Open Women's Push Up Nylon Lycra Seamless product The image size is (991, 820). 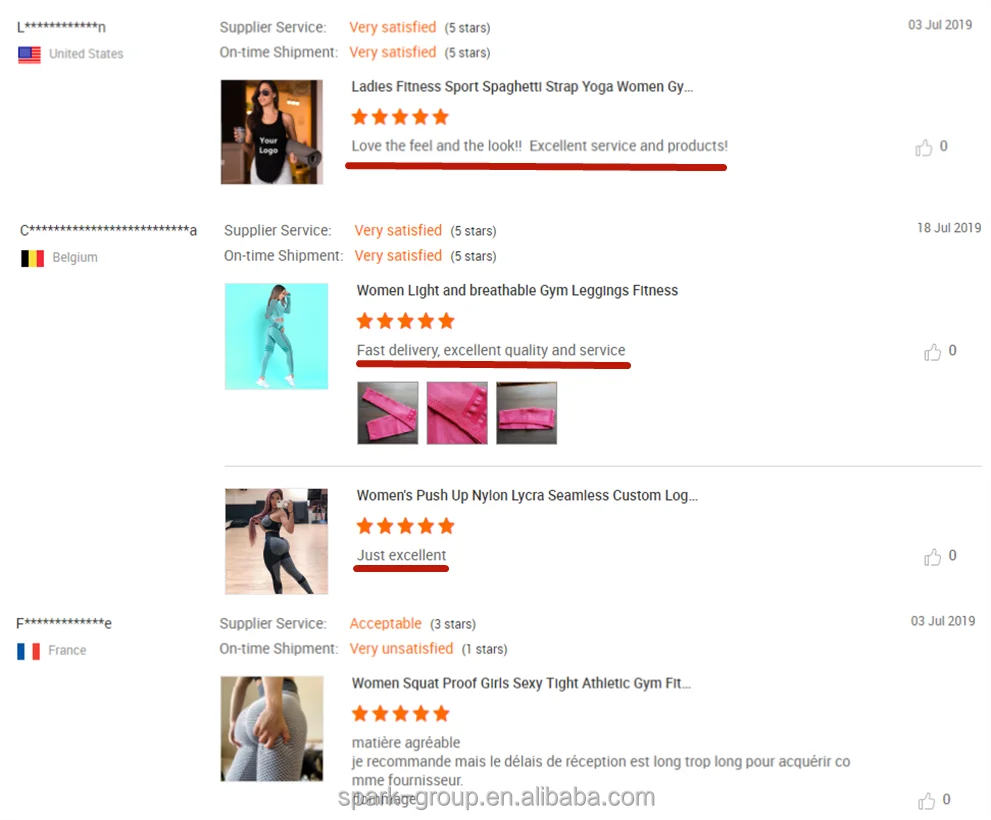pyautogui.click(x=527, y=495)
